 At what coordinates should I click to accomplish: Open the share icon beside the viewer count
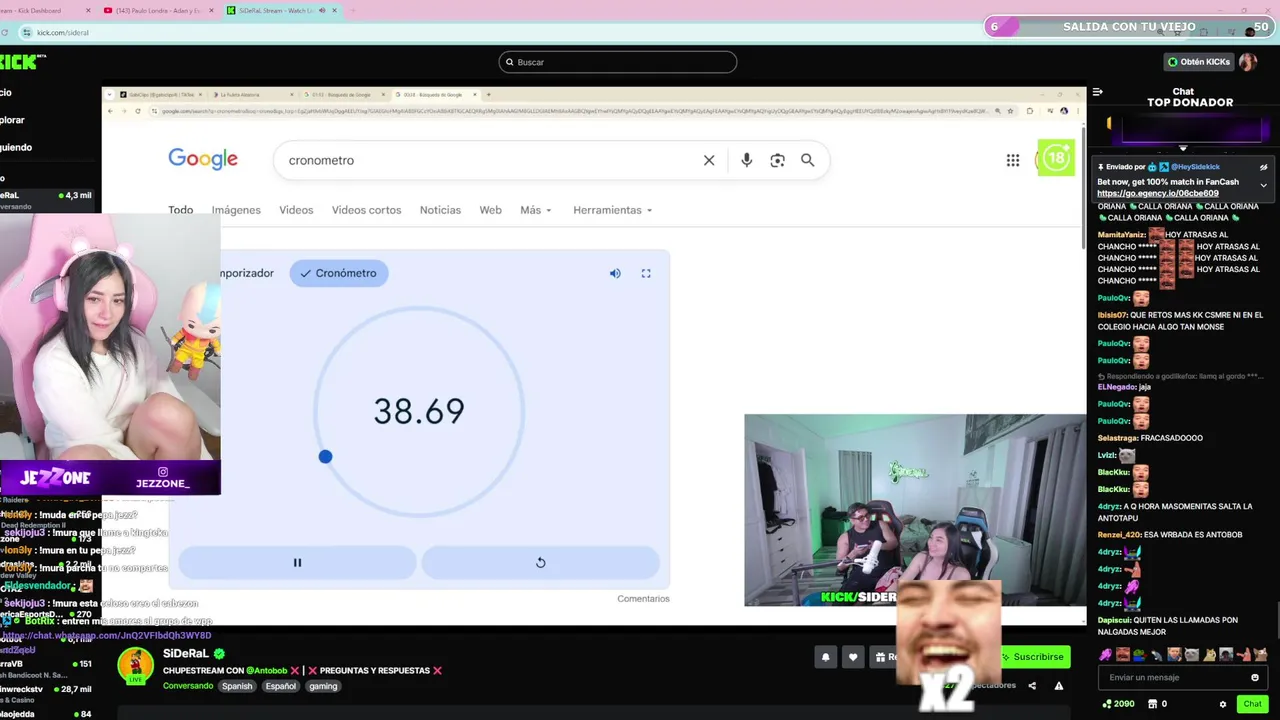point(1032,686)
